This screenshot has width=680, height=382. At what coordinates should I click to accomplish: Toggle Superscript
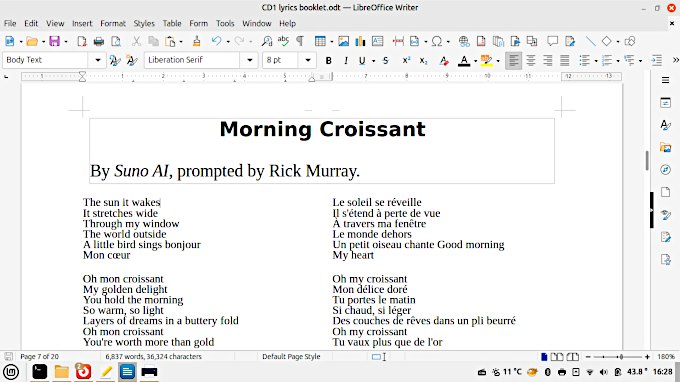click(406, 60)
